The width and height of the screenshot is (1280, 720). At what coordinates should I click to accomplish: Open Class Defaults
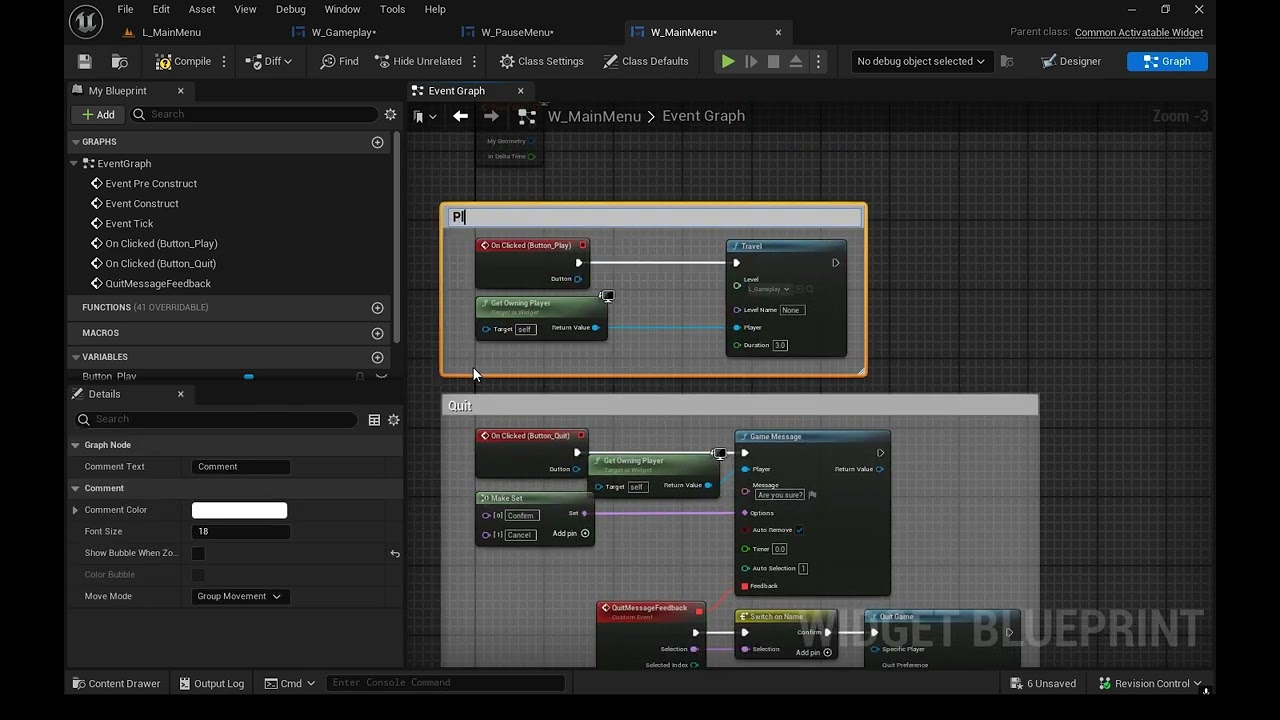click(646, 61)
